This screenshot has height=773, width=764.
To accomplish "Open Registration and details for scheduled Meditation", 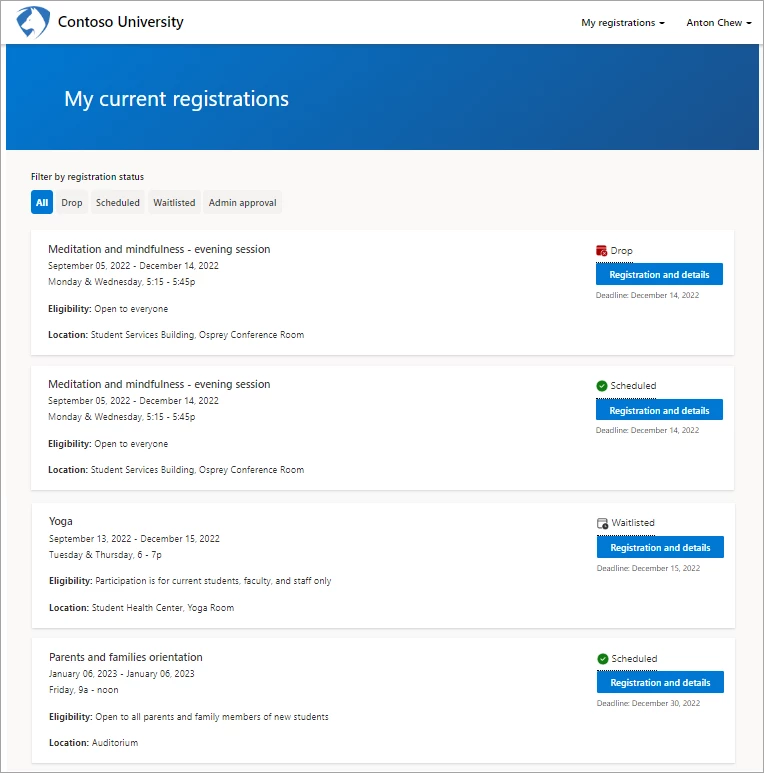I will click(x=659, y=411).
